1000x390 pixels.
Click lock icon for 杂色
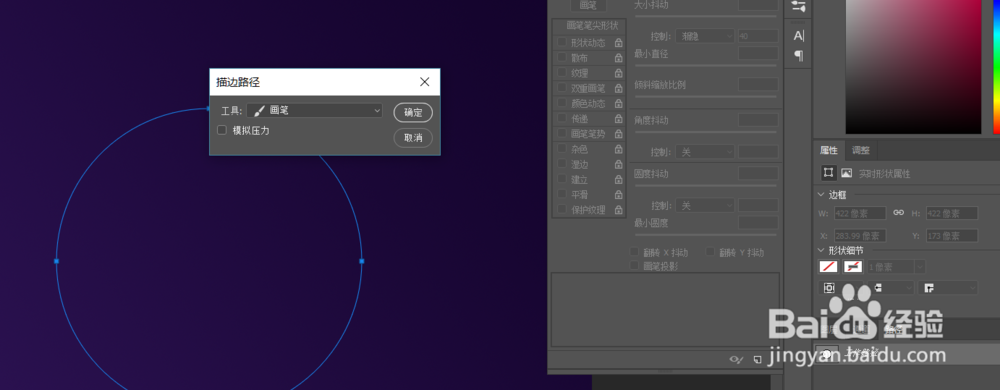click(618, 149)
